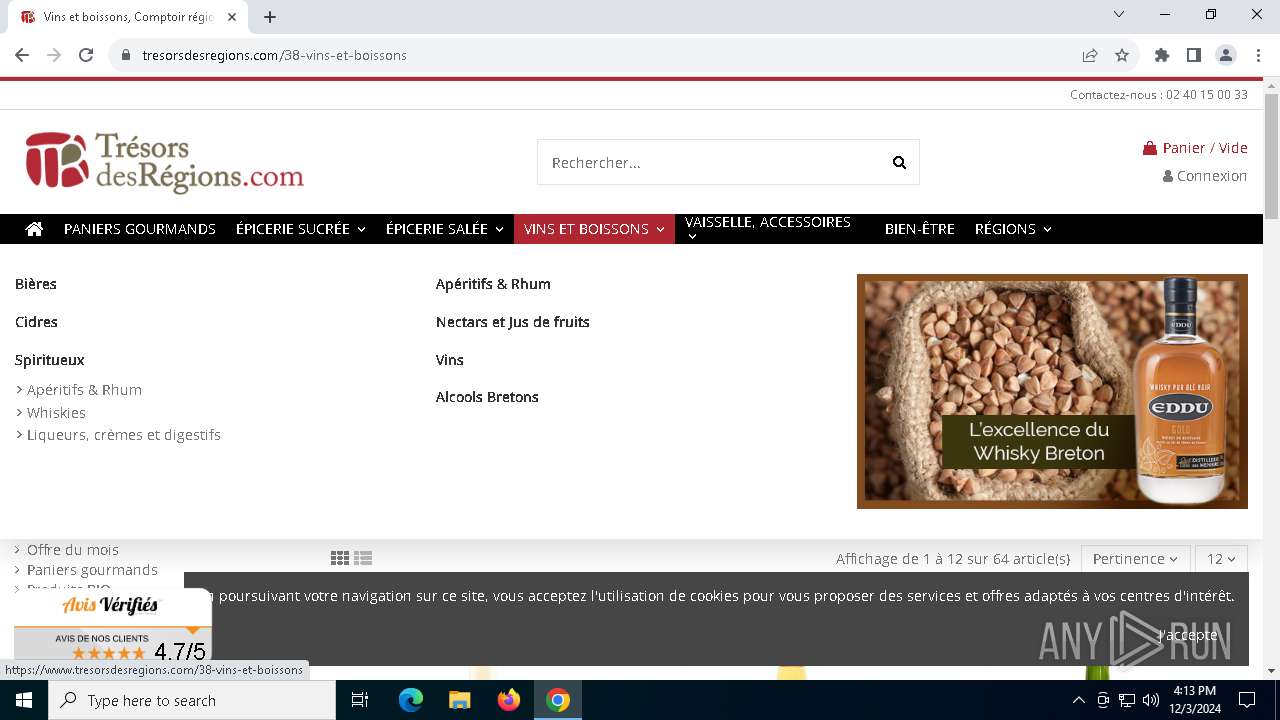The image size is (1280, 720).
Task: Click the home icon in navigation bar
Action: (x=34, y=229)
